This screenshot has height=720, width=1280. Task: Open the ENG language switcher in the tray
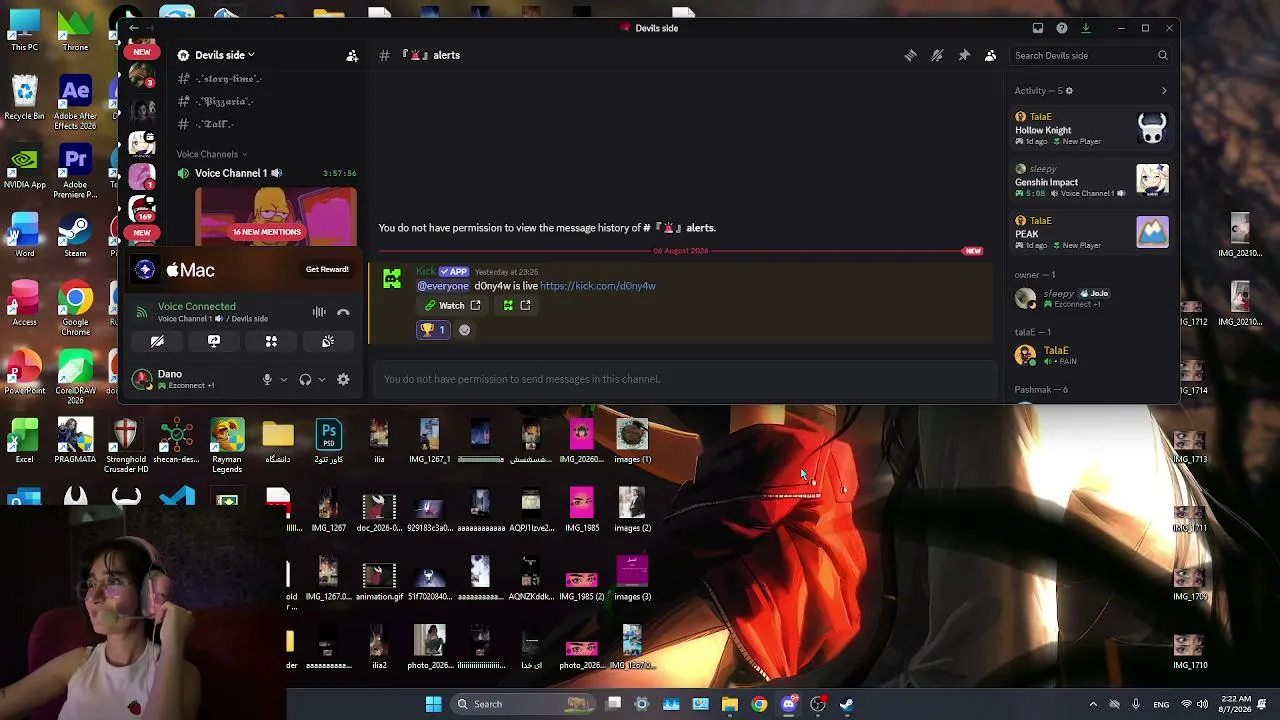click(x=1161, y=704)
